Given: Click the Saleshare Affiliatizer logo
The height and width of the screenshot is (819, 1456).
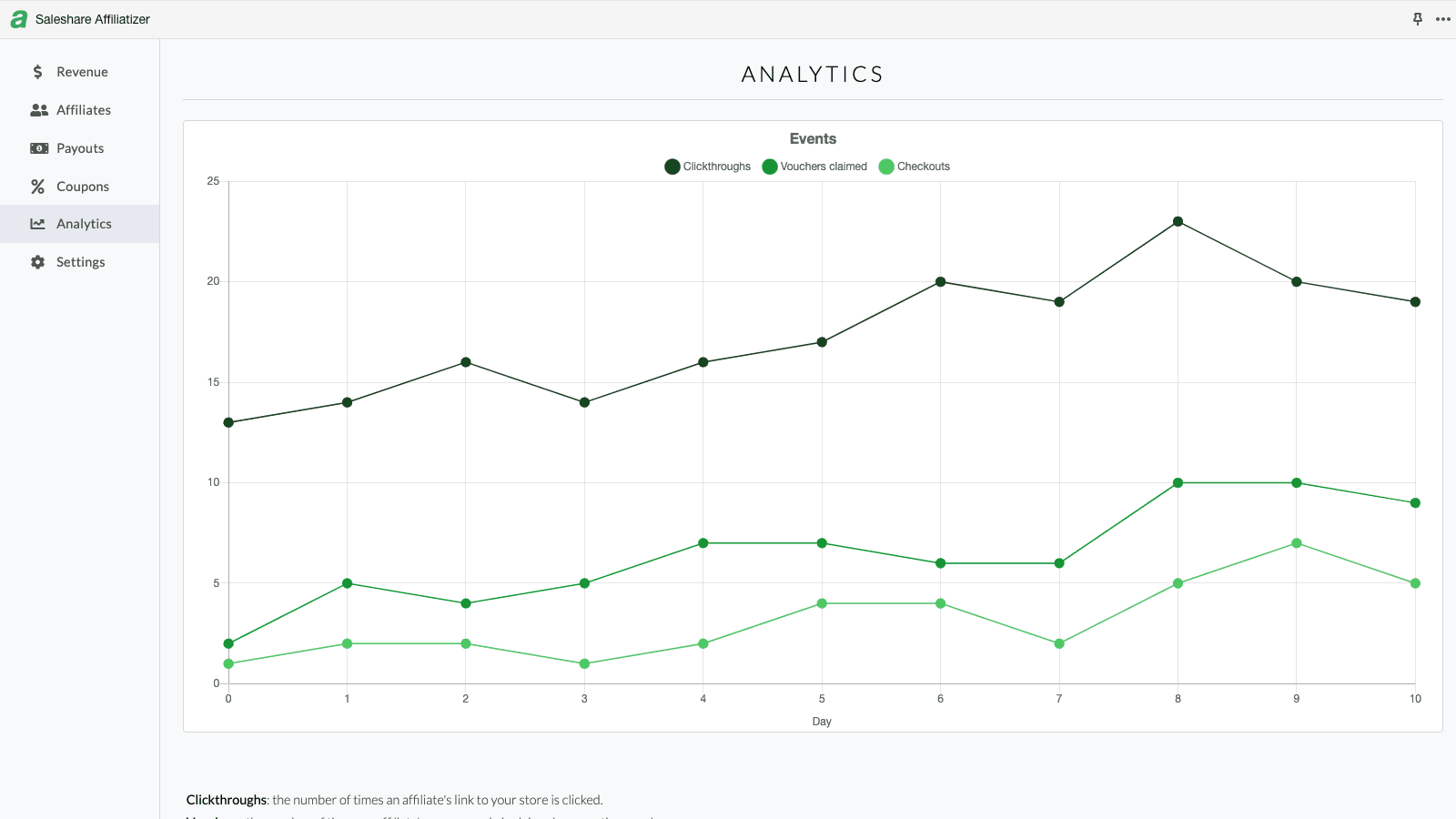Looking at the screenshot, I should pyautogui.click(x=81, y=18).
